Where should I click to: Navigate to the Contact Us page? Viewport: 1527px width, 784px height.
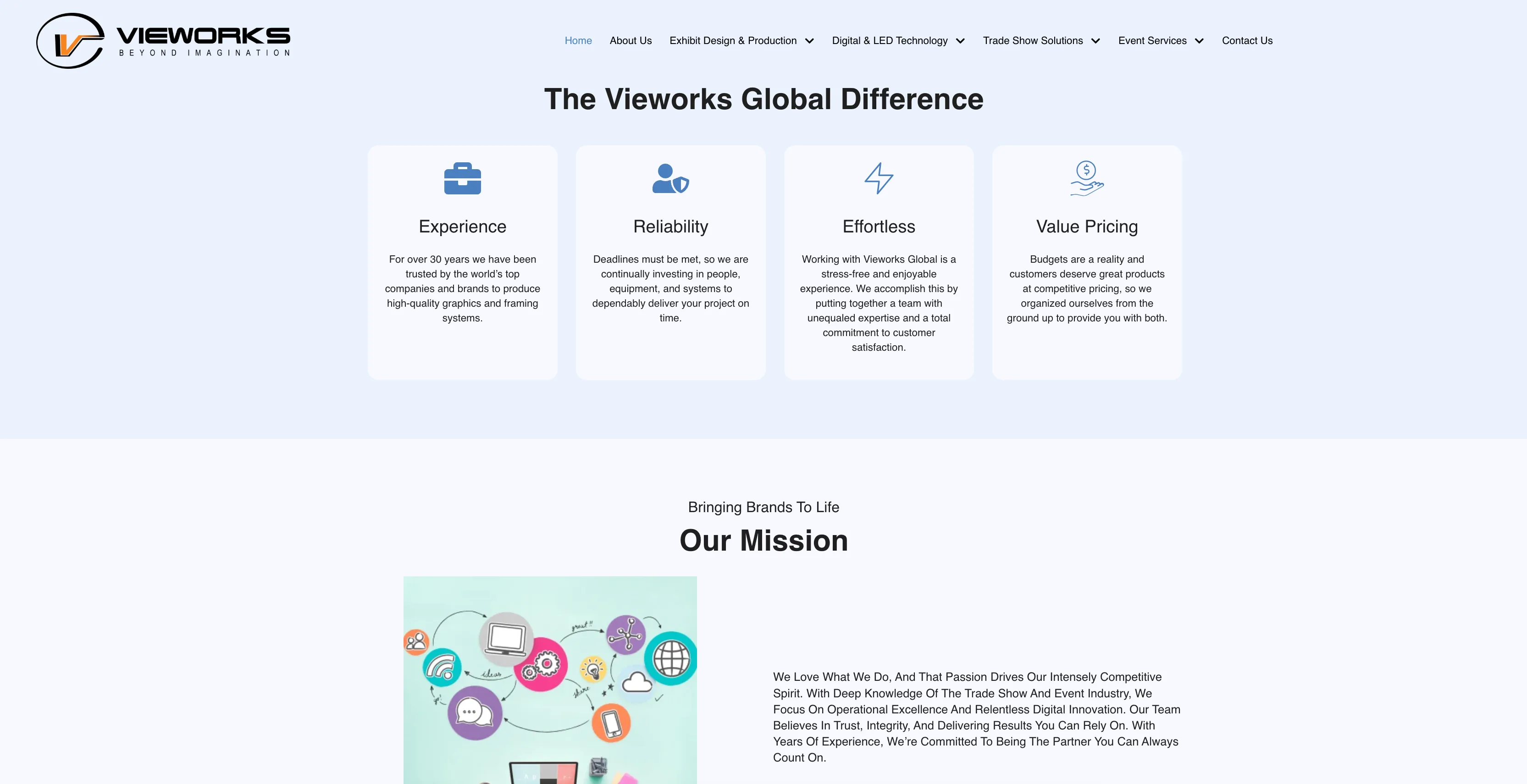click(x=1247, y=40)
